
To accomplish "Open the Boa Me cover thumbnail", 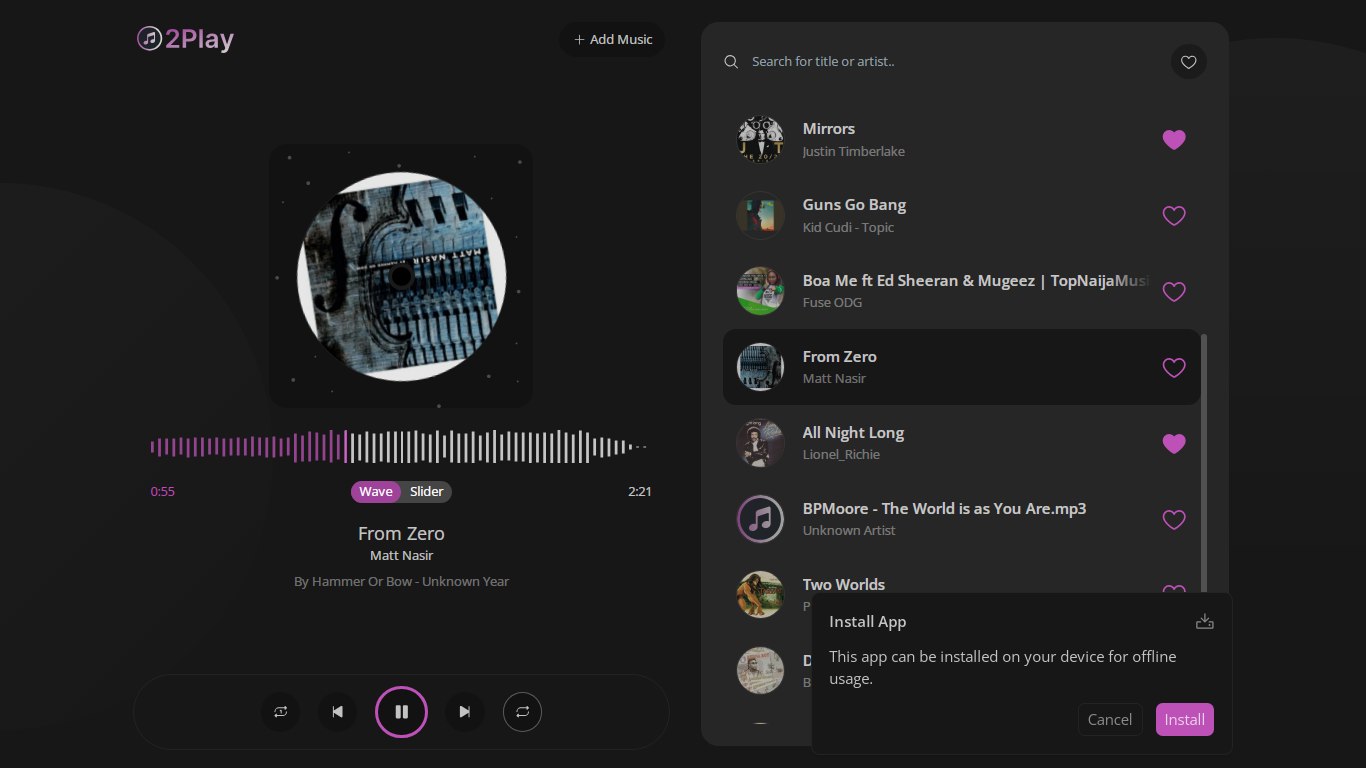I will click(x=760, y=291).
